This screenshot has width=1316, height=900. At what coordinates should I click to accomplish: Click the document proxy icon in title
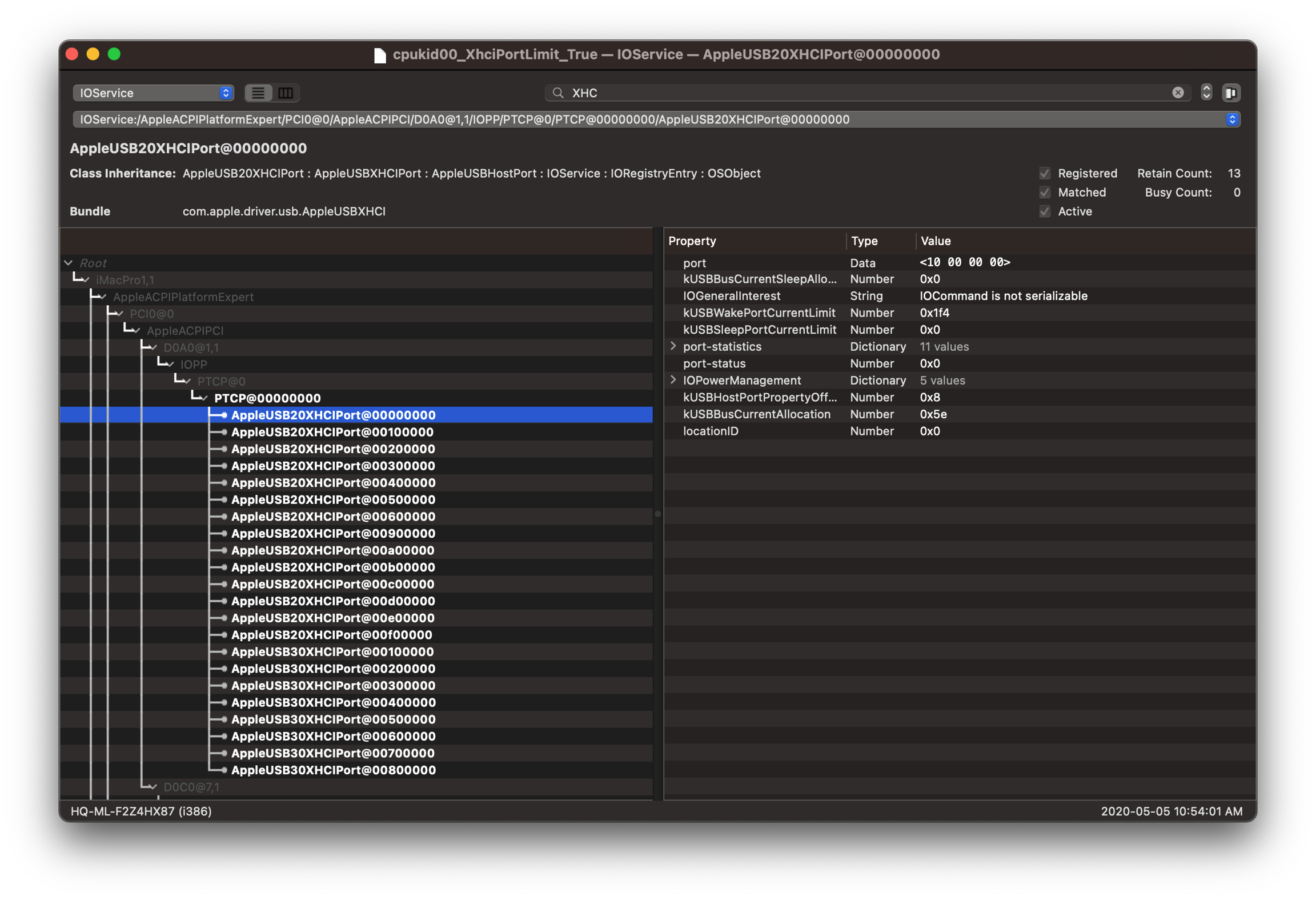pyautogui.click(x=380, y=55)
